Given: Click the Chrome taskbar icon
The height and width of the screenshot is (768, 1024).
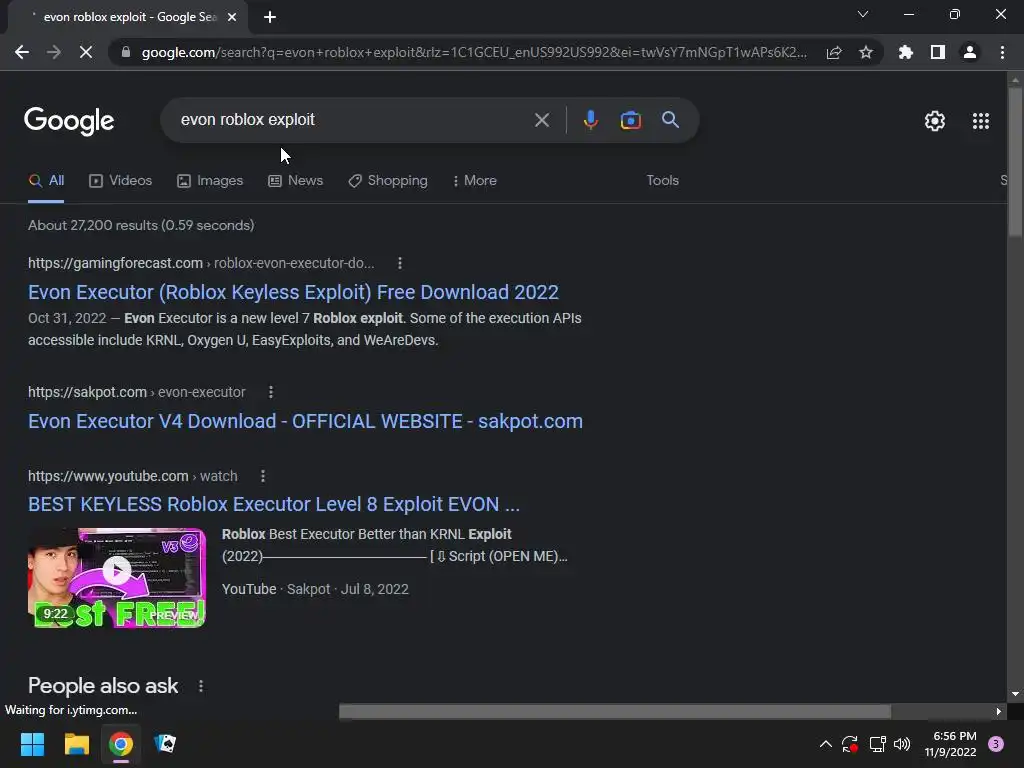Looking at the screenshot, I should (x=121, y=744).
